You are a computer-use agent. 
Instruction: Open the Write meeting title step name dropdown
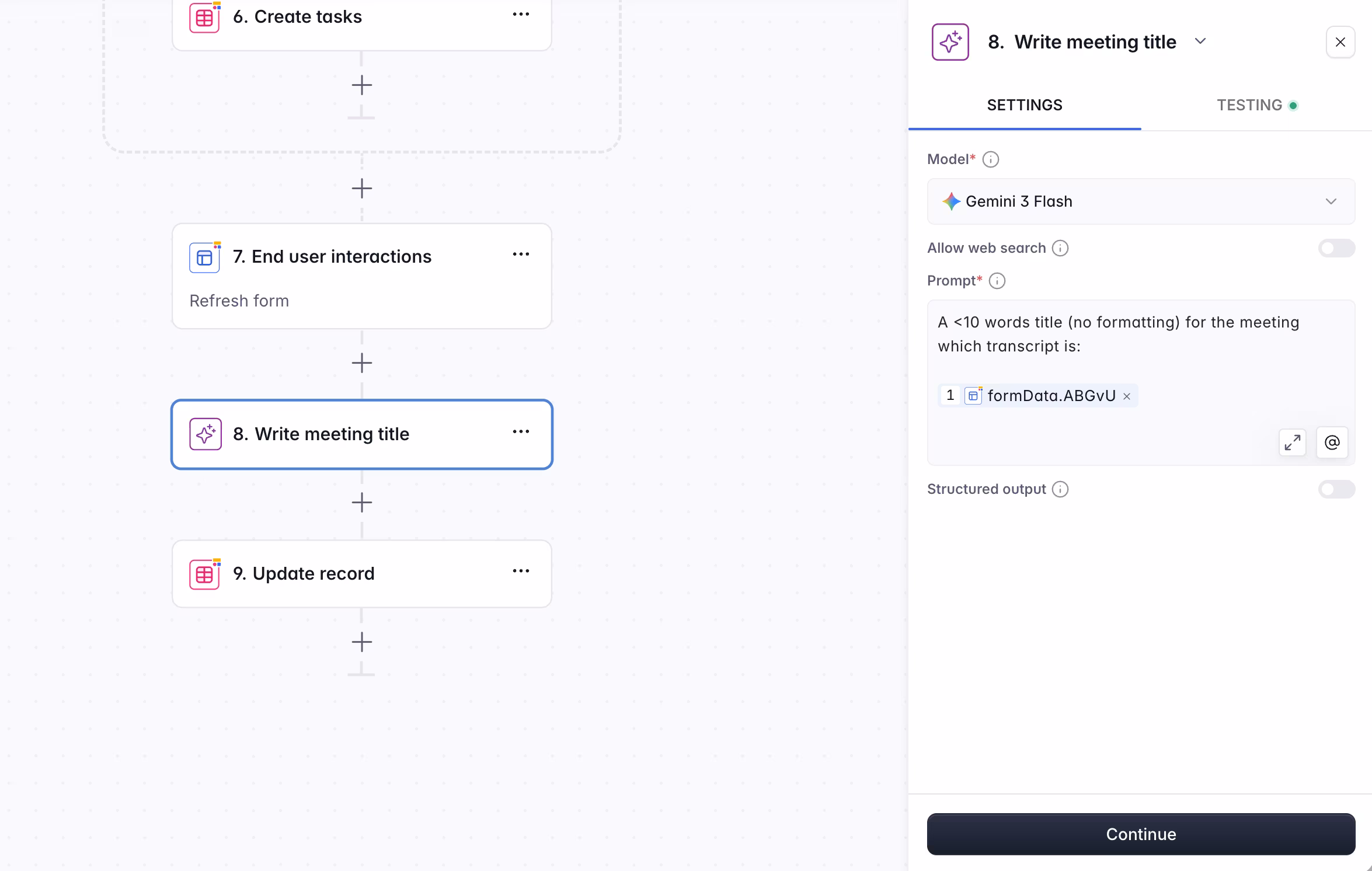[x=1201, y=41]
